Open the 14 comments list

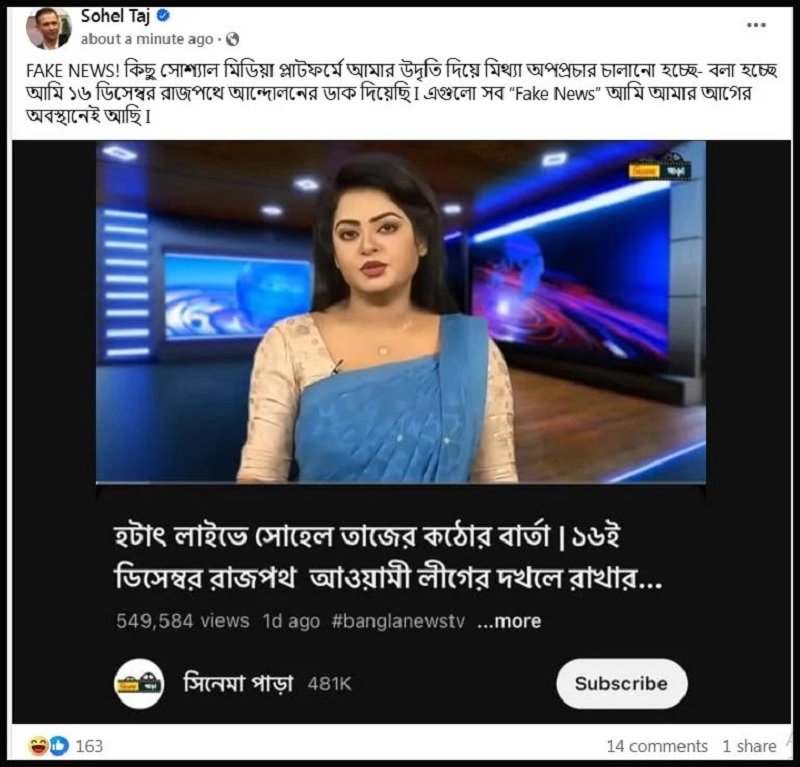(x=657, y=746)
